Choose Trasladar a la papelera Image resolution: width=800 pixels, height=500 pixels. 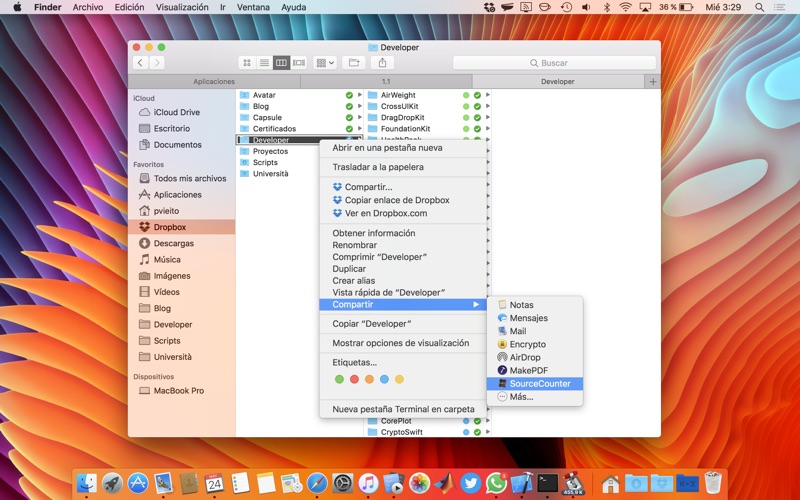403,167
